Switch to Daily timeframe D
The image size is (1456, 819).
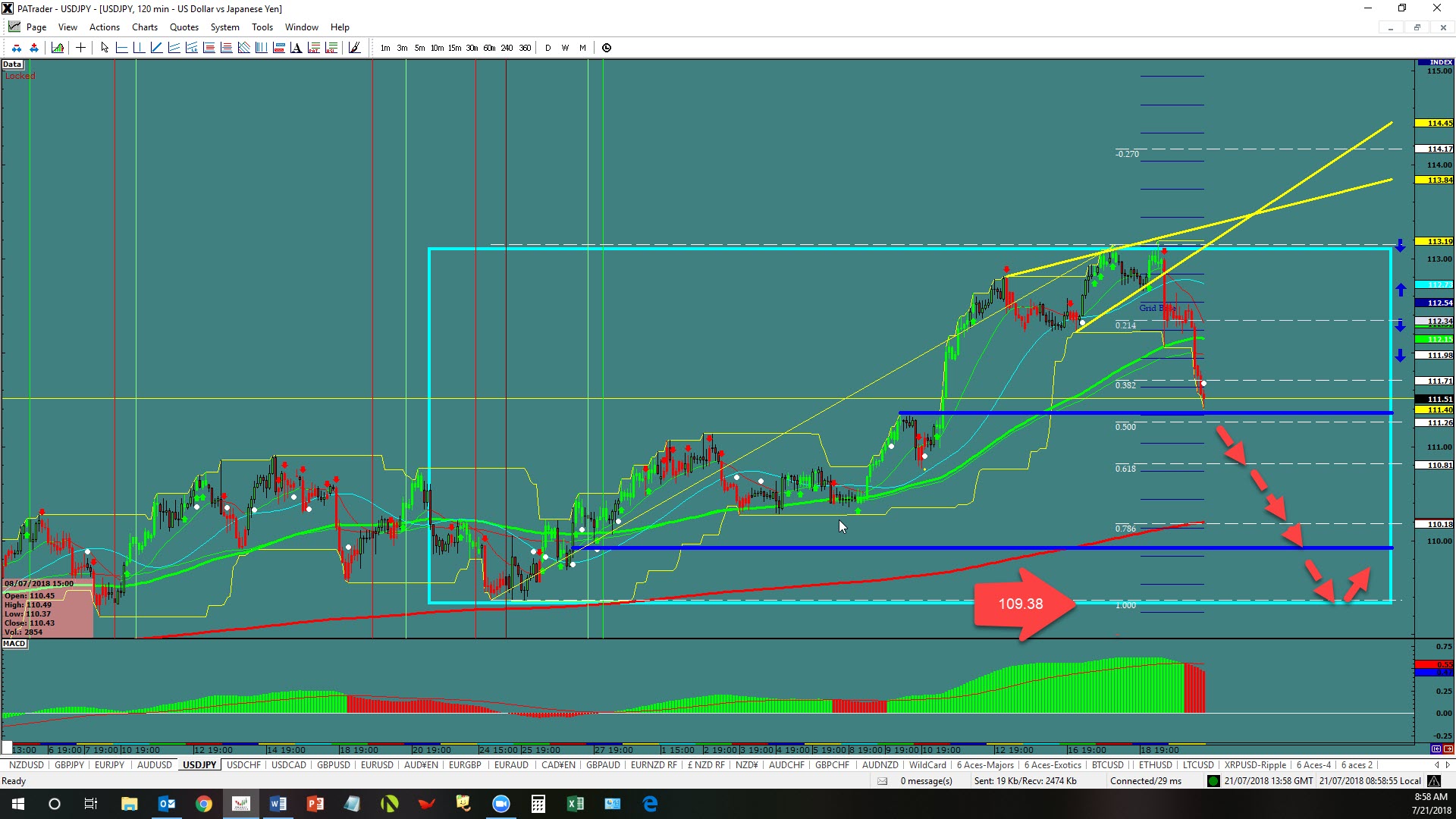click(548, 48)
